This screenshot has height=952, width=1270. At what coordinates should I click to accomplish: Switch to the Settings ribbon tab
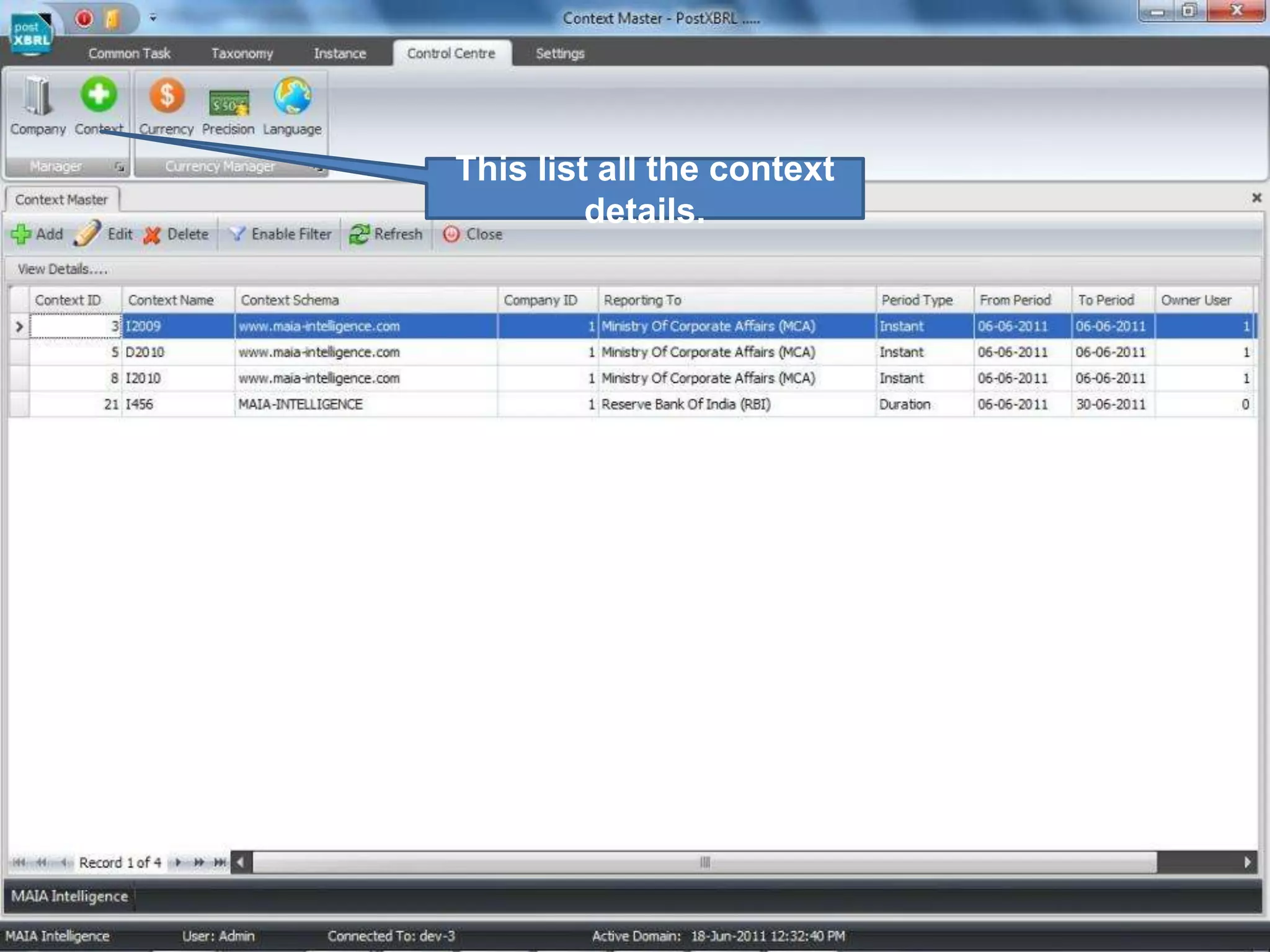[559, 53]
